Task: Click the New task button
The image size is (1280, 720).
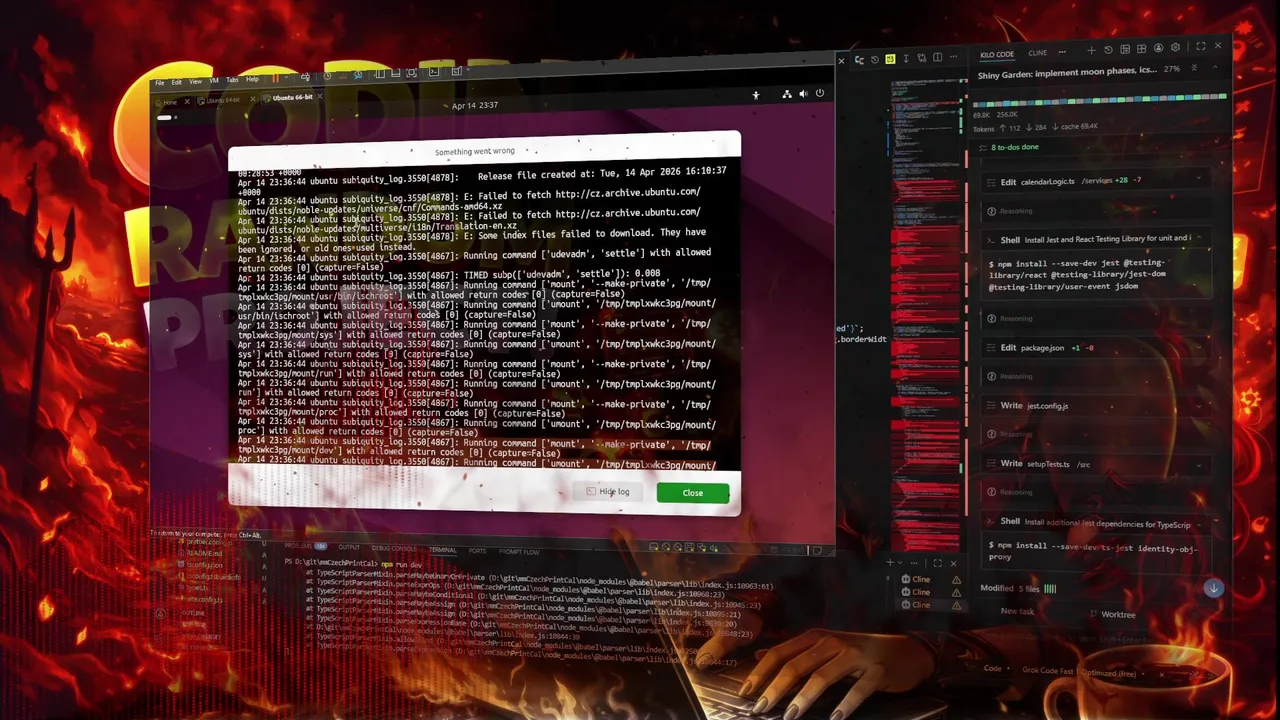Action: [1017, 611]
